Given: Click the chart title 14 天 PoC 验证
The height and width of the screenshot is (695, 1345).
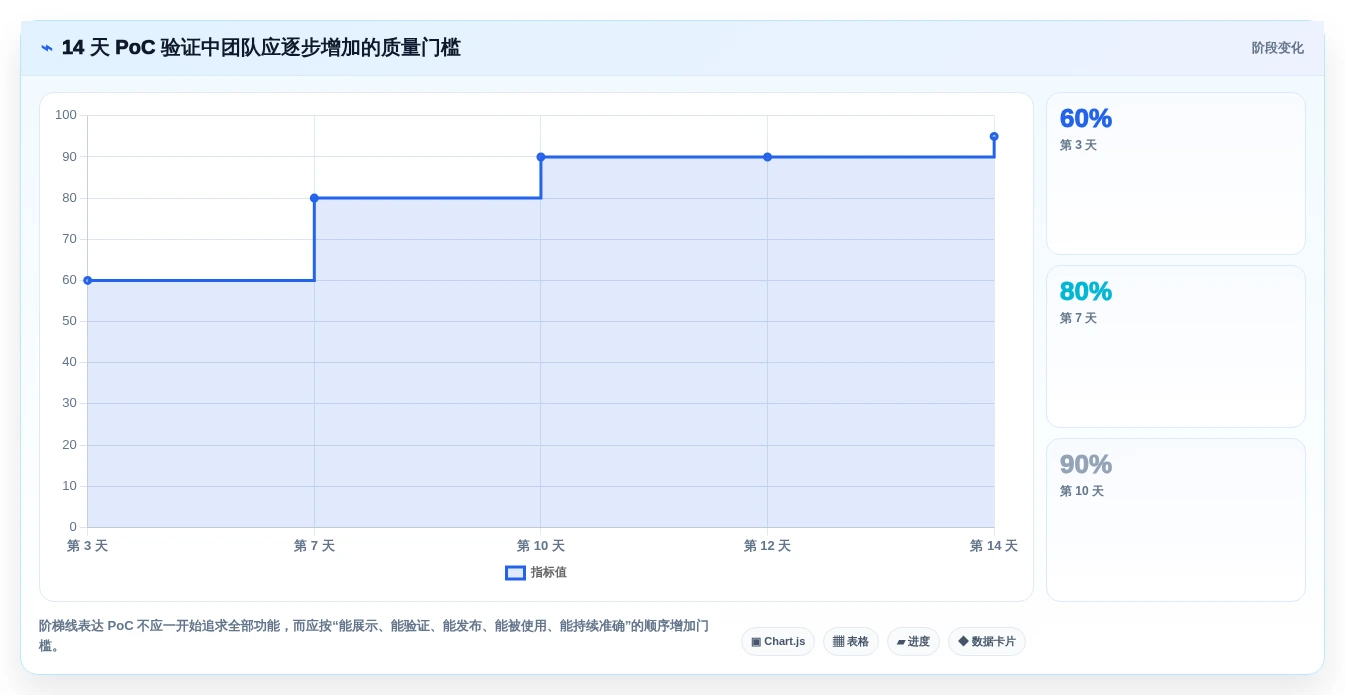Looking at the screenshot, I should point(261,48).
